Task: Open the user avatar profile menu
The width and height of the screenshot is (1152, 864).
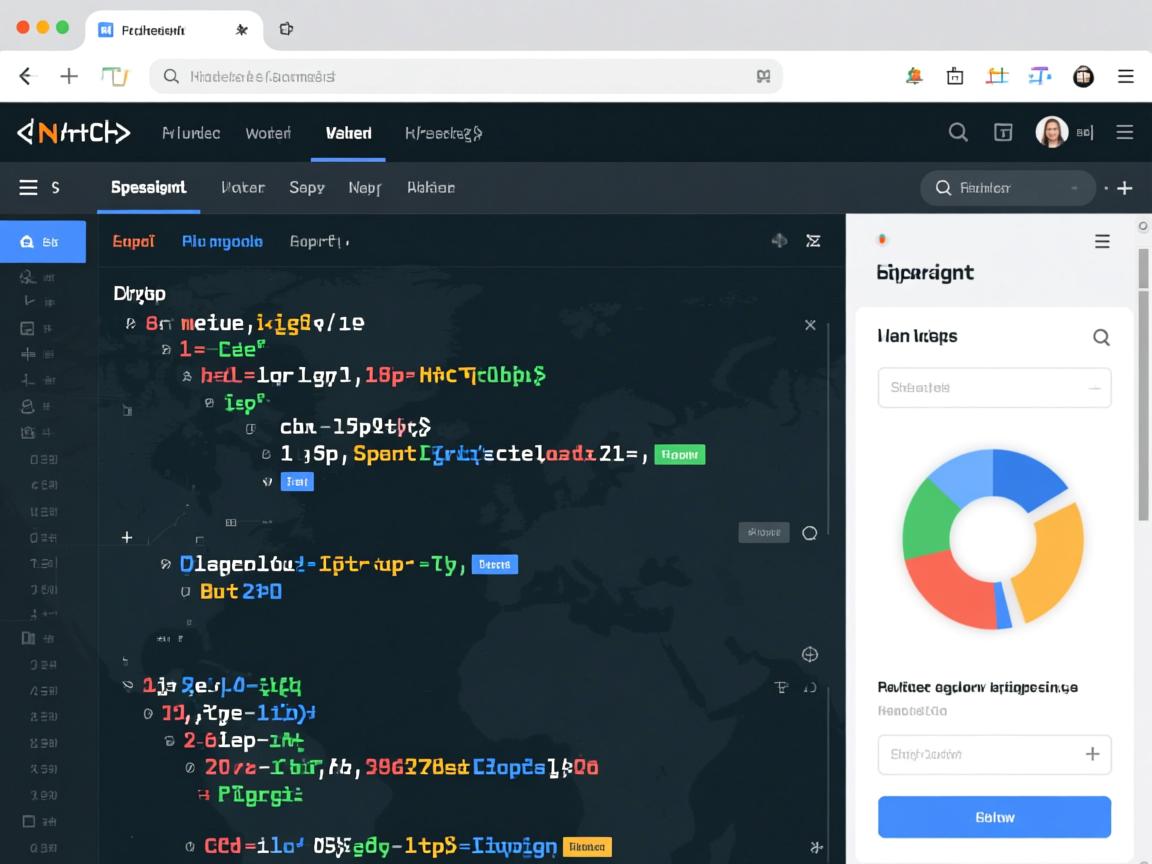Action: pos(1051,132)
